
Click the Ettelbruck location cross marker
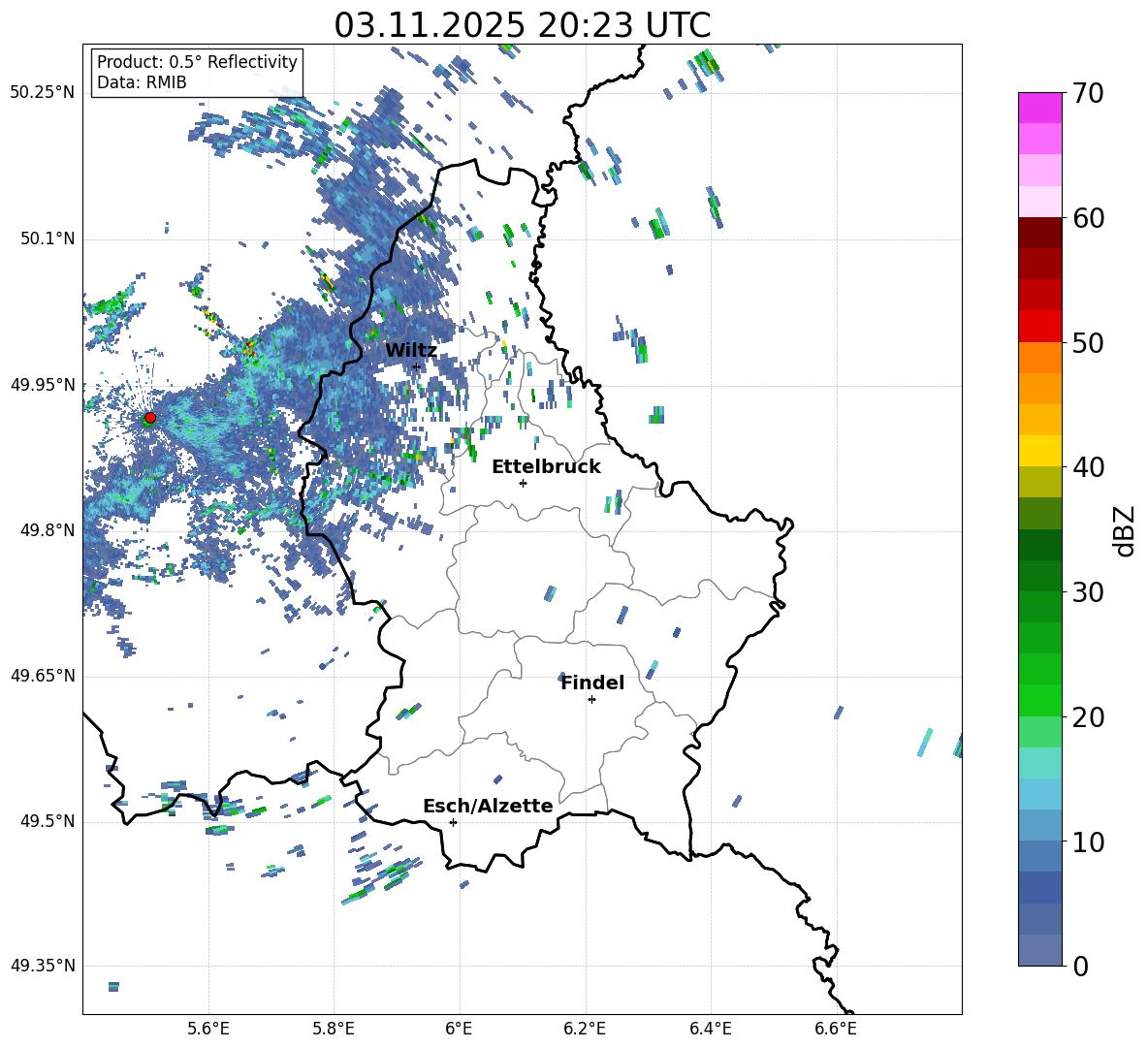pos(523,483)
